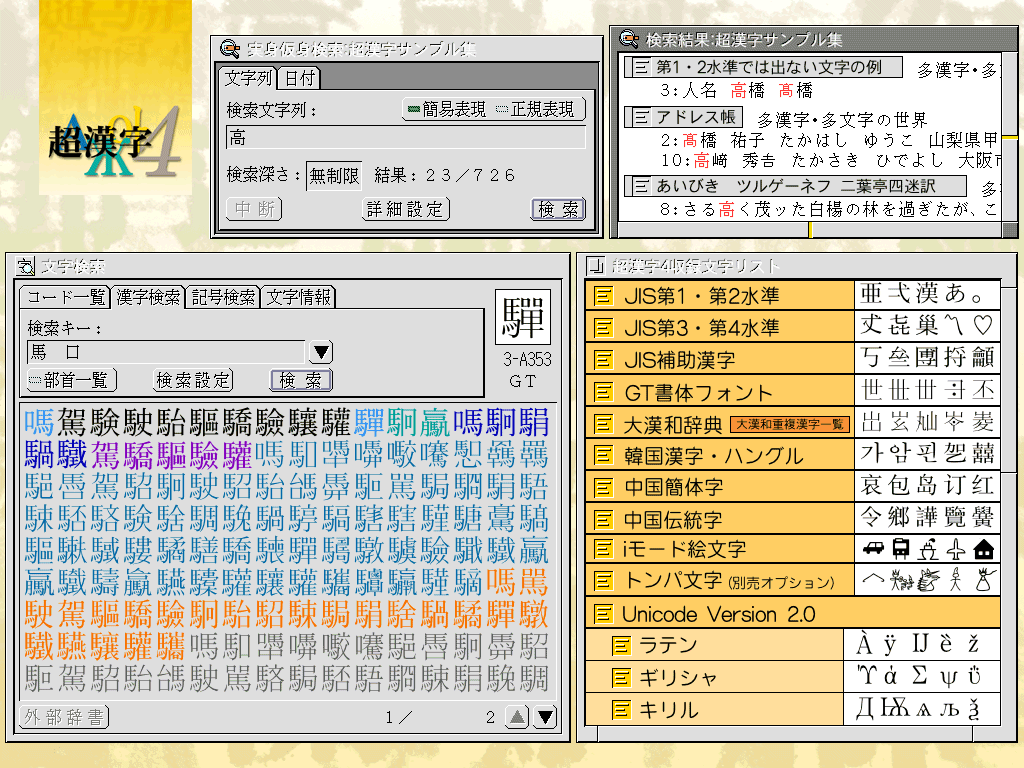
Task: Go to next page with down arrow
Action: [545, 716]
